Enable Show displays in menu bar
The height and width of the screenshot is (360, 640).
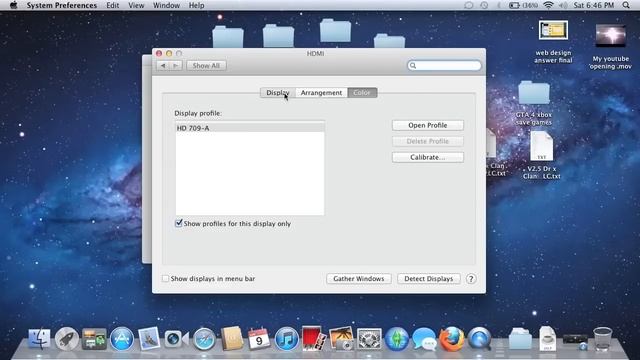(x=165, y=278)
